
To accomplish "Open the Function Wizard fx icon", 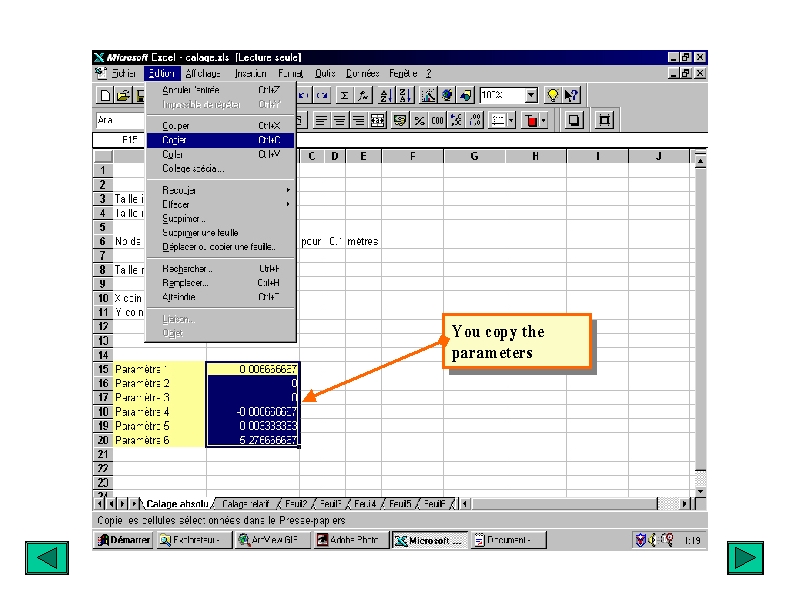I will [363, 95].
